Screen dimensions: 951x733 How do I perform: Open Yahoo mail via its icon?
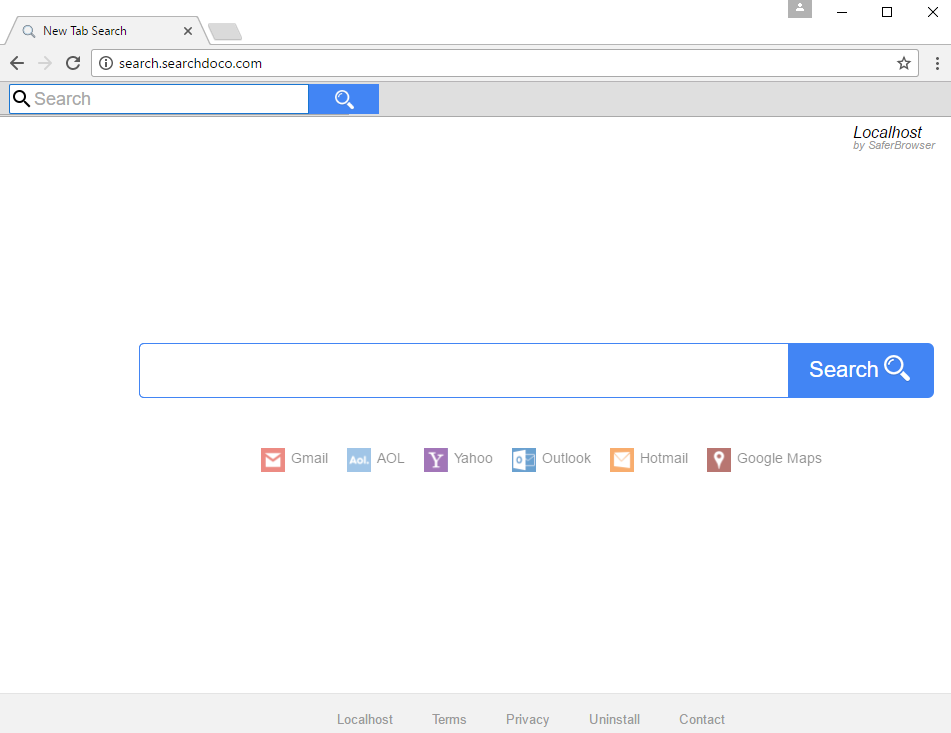click(x=436, y=459)
